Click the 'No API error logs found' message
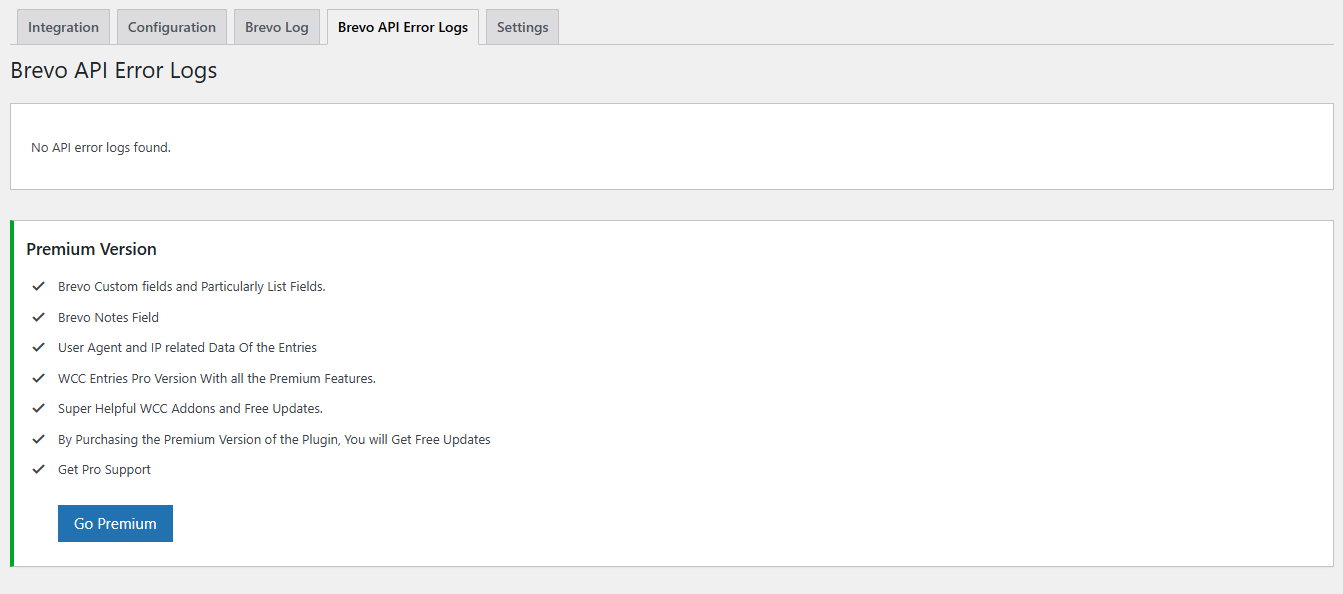This screenshot has height=594, width=1343. pyautogui.click(x=101, y=147)
